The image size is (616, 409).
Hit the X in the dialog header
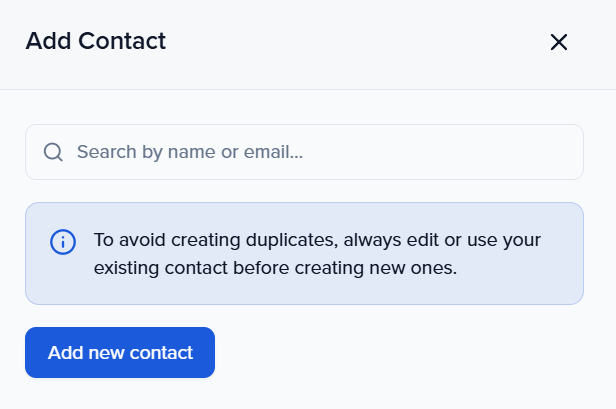(559, 42)
